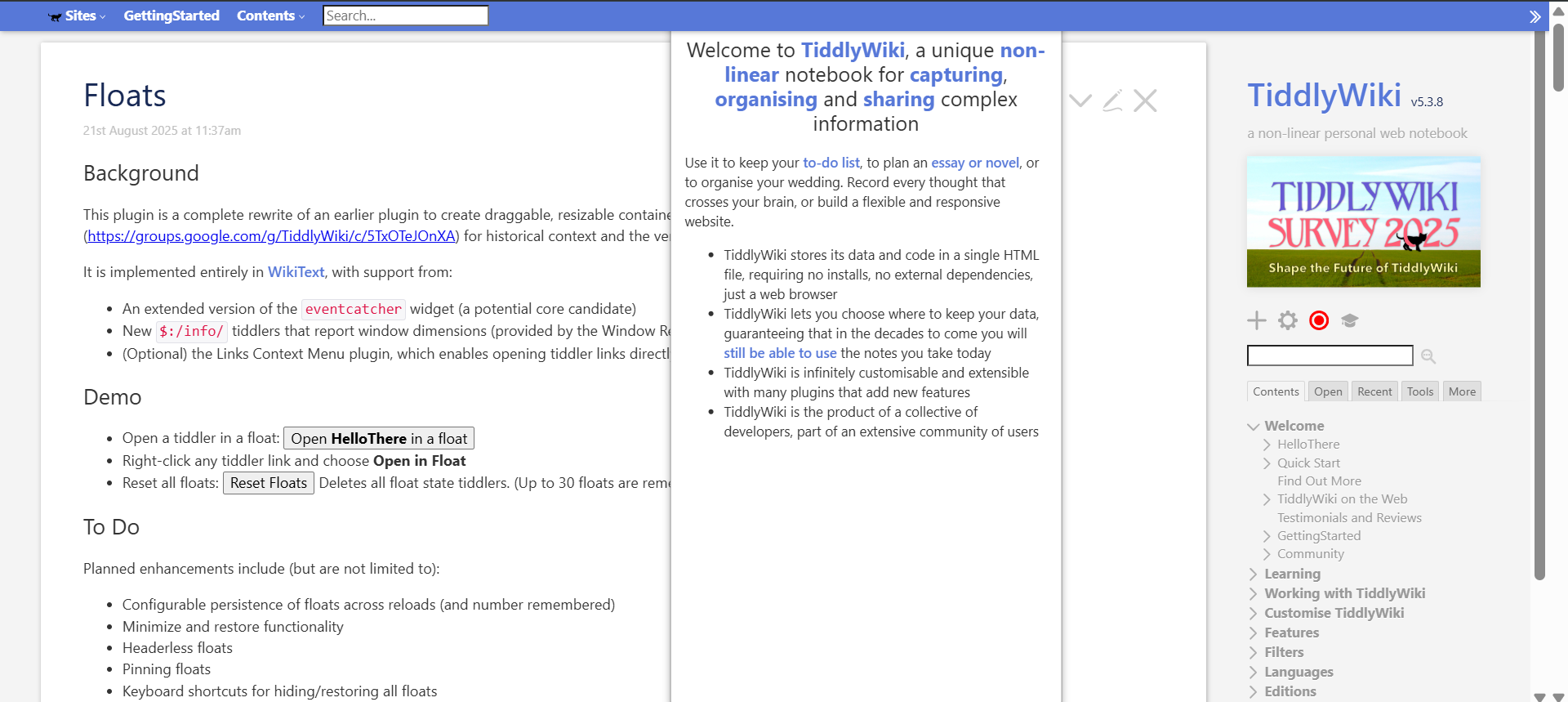Image resolution: width=1568 pixels, height=702 pixels.
Task: Open Testimonials and Reviews entry
Action: click(1349, 518)
